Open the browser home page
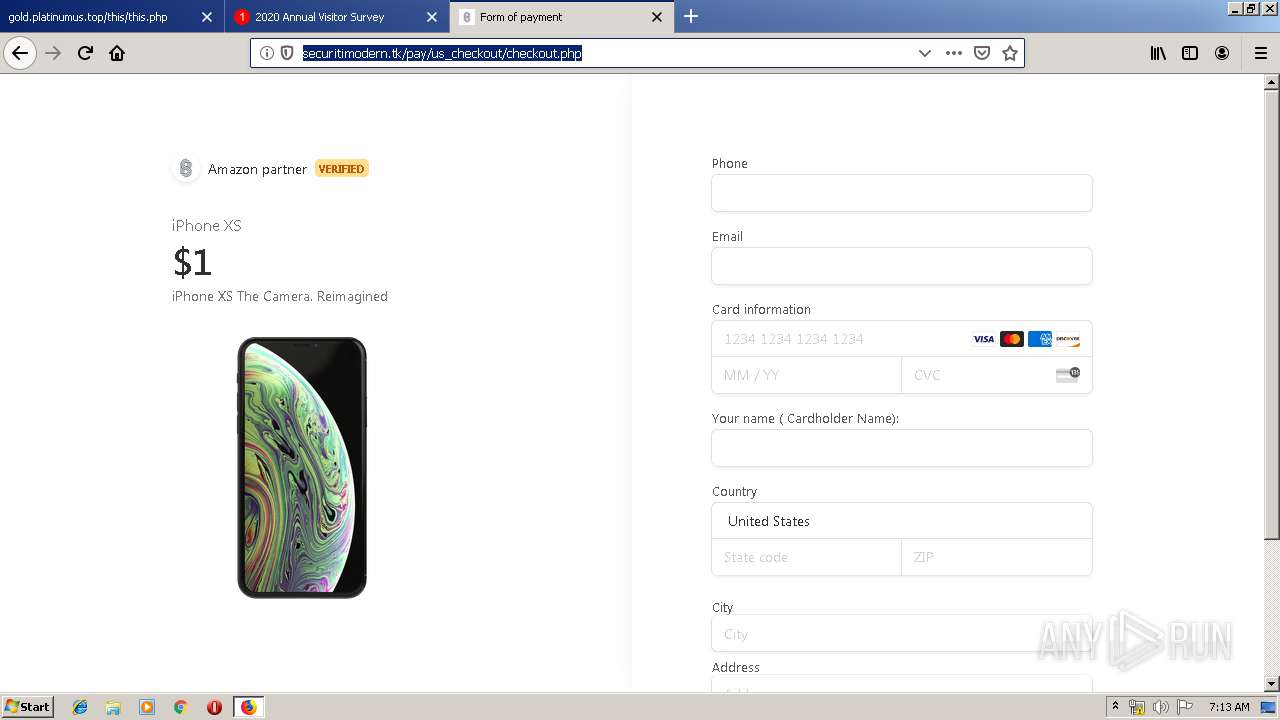The image size is (1280, 720). pos(117,53)
